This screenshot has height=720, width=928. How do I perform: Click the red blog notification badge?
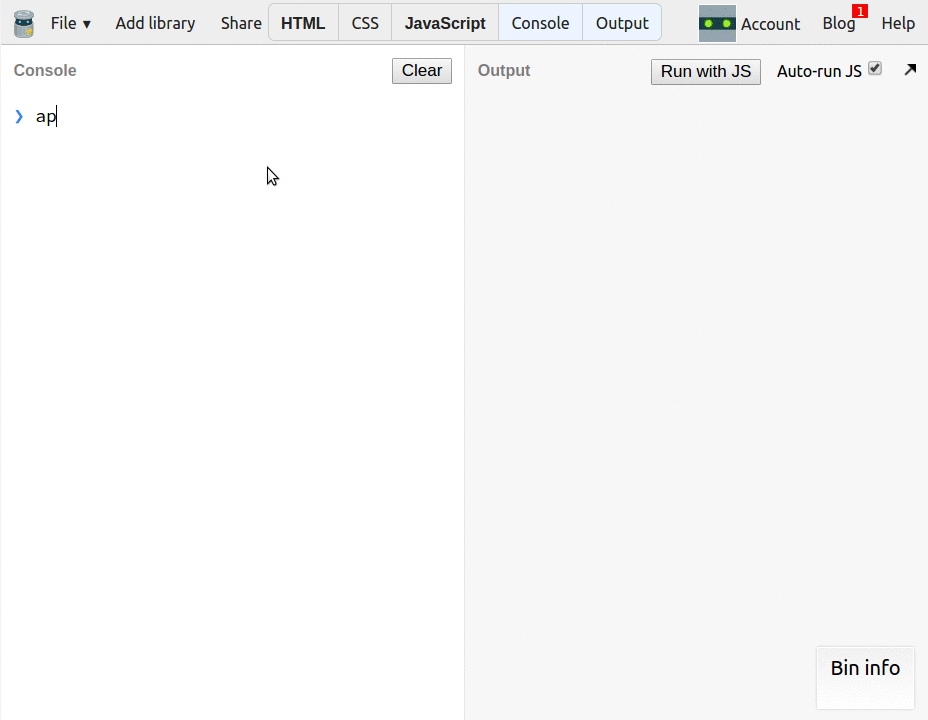click(860, 11)
